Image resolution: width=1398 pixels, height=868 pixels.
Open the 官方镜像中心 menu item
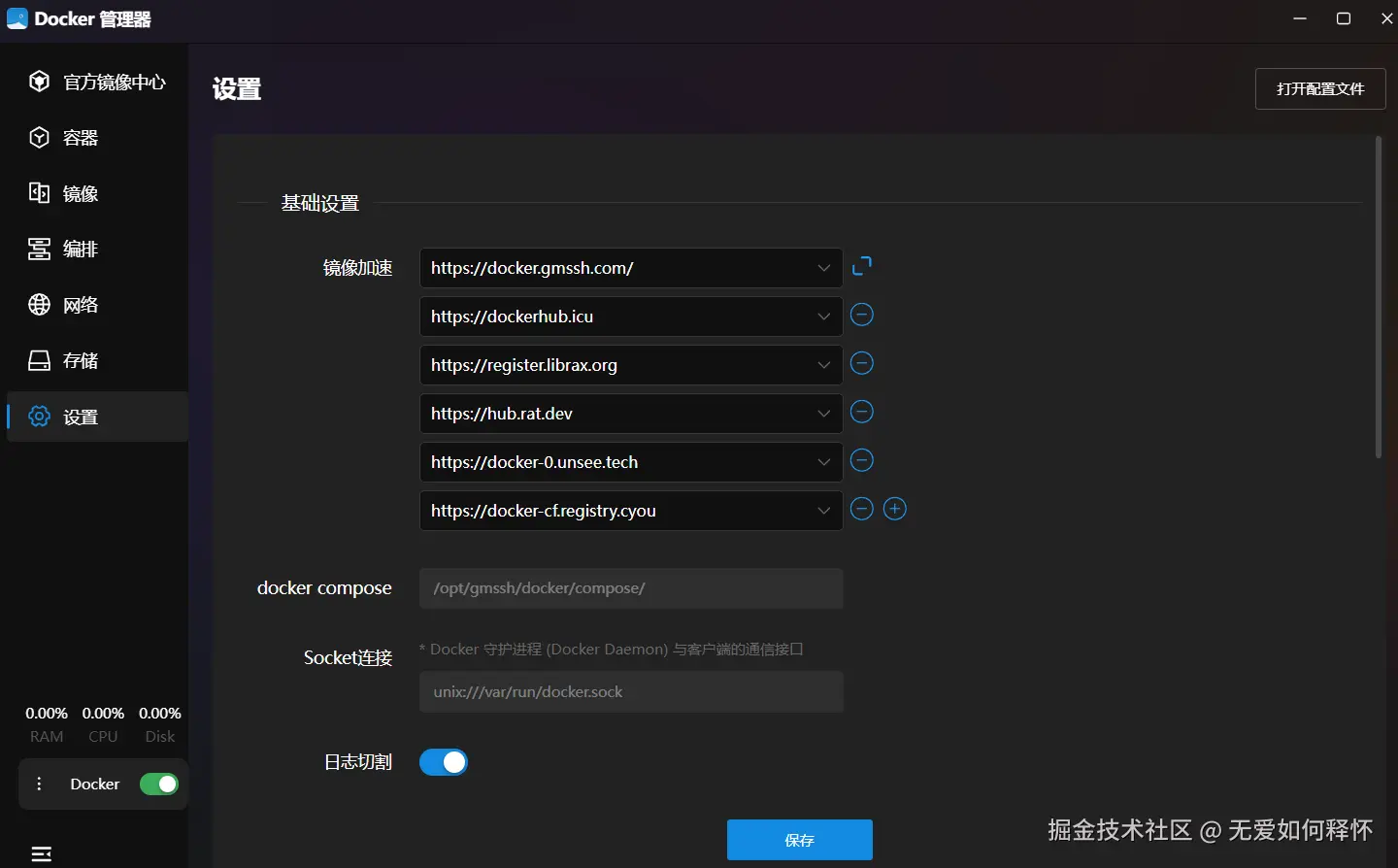97,82
